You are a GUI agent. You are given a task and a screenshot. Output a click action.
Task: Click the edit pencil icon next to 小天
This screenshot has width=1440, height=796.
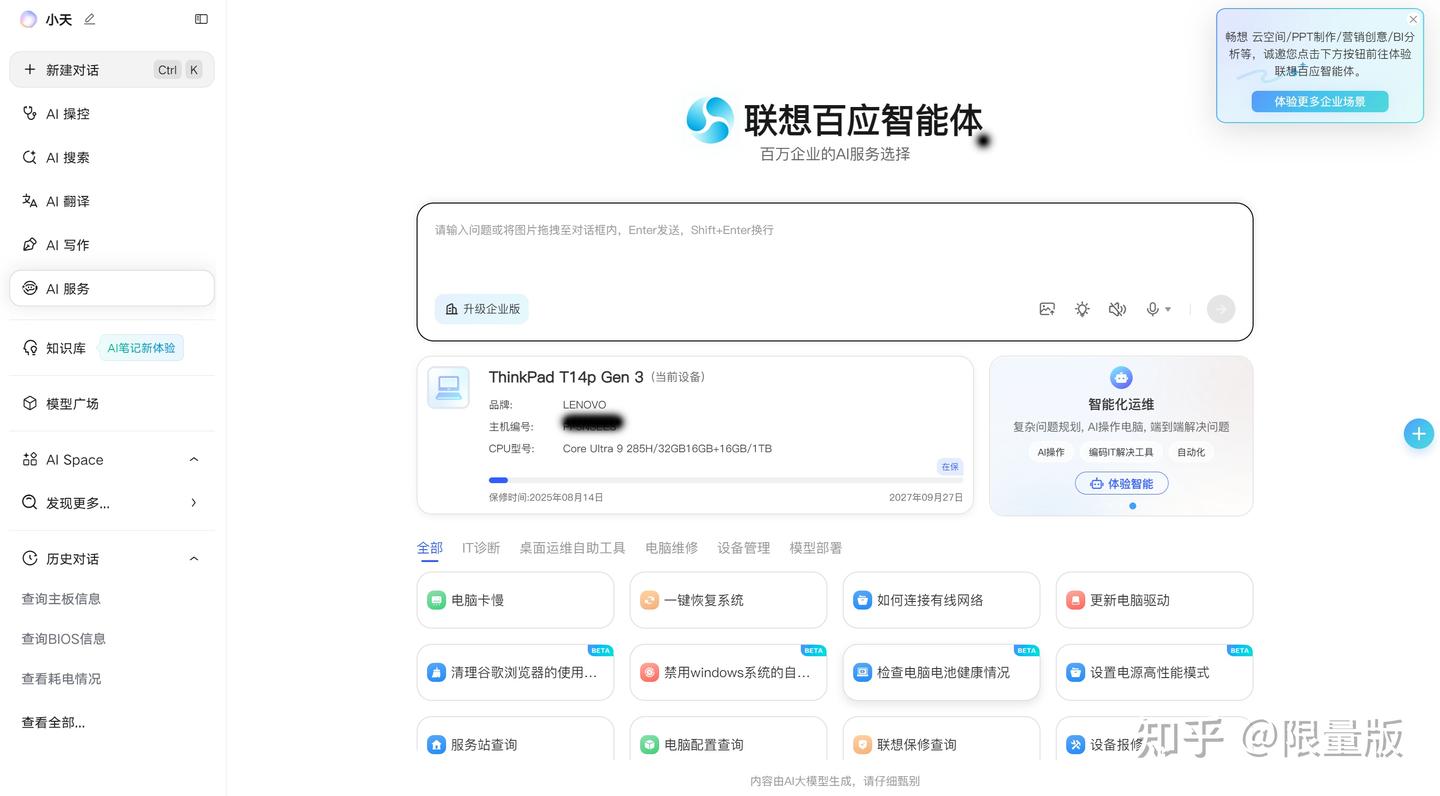(90, 19)
